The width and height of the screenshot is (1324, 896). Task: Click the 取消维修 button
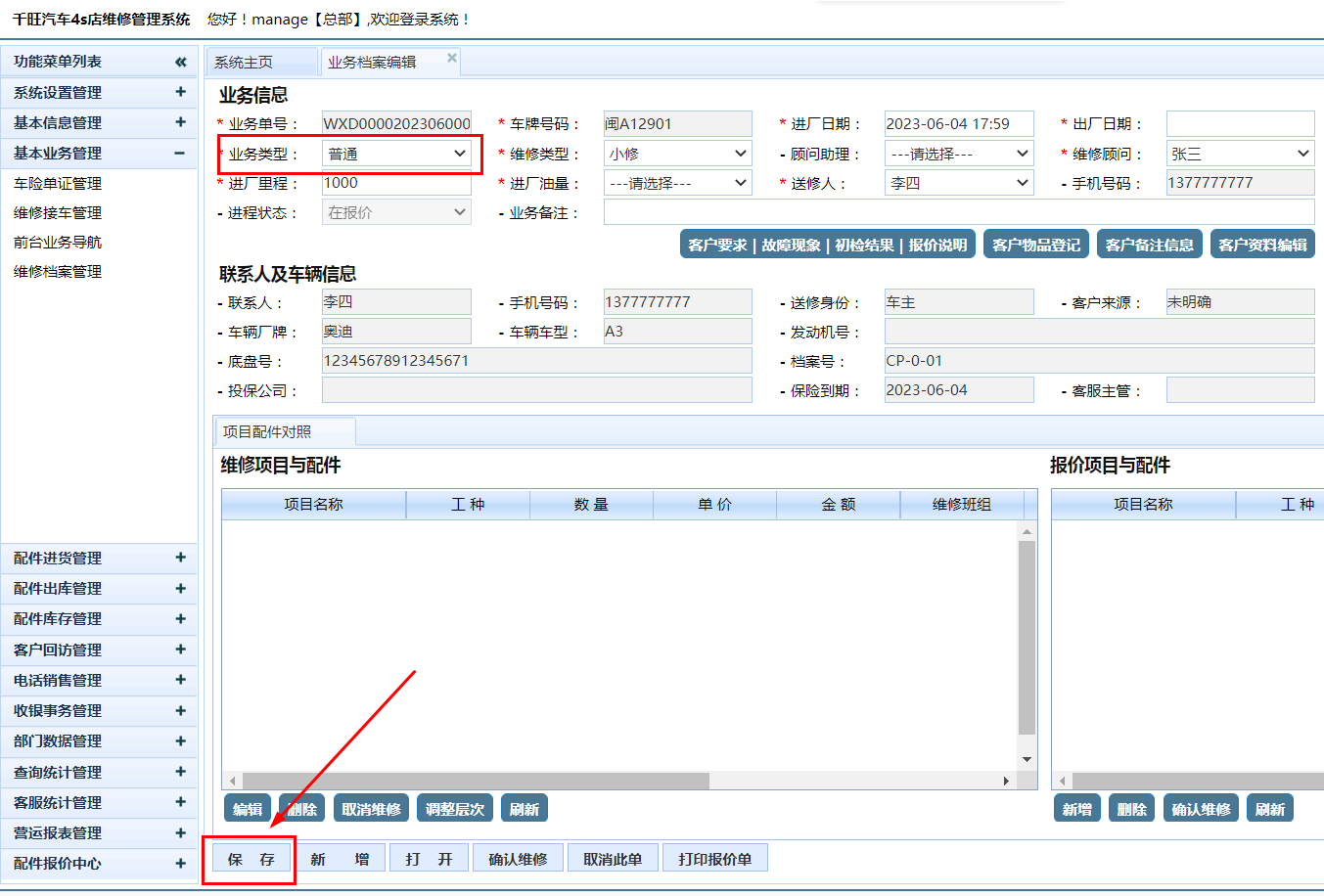(371, 809)
